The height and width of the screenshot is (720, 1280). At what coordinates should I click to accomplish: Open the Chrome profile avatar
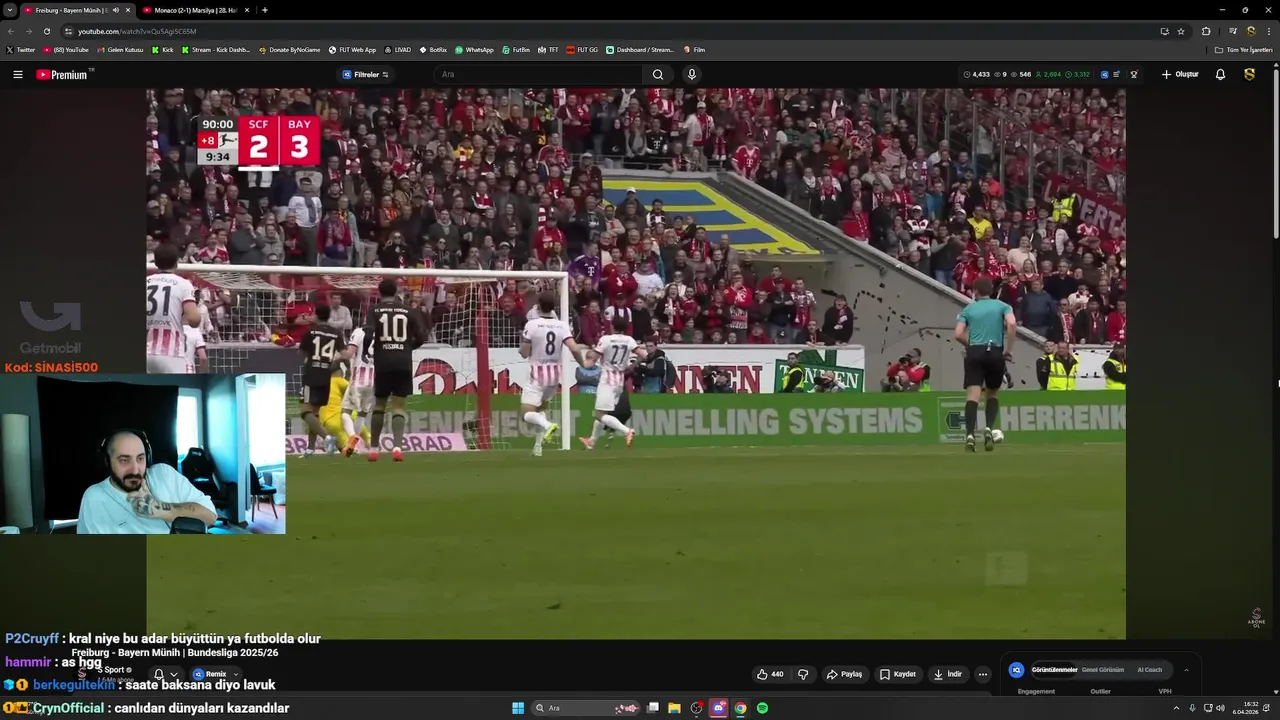pyautogui.click(x=1251, y=31)
